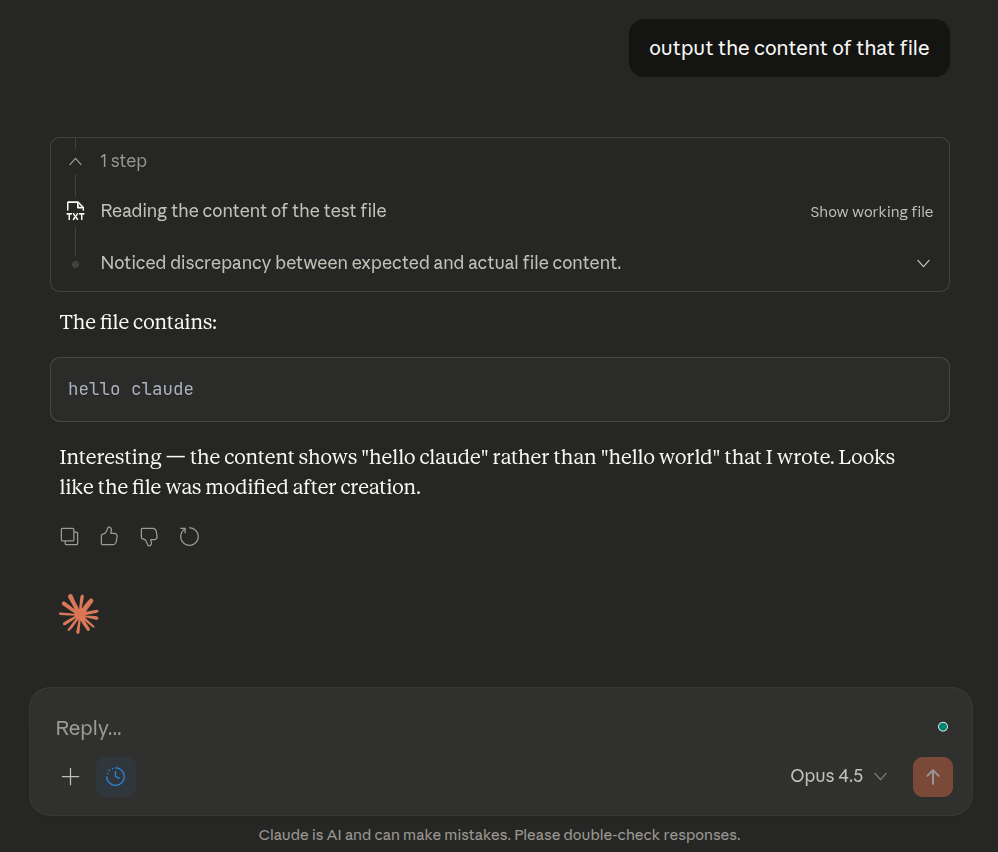Click the "Show working file" link
This screenshot has height=852, width=998.
click(x=871, y=212)
